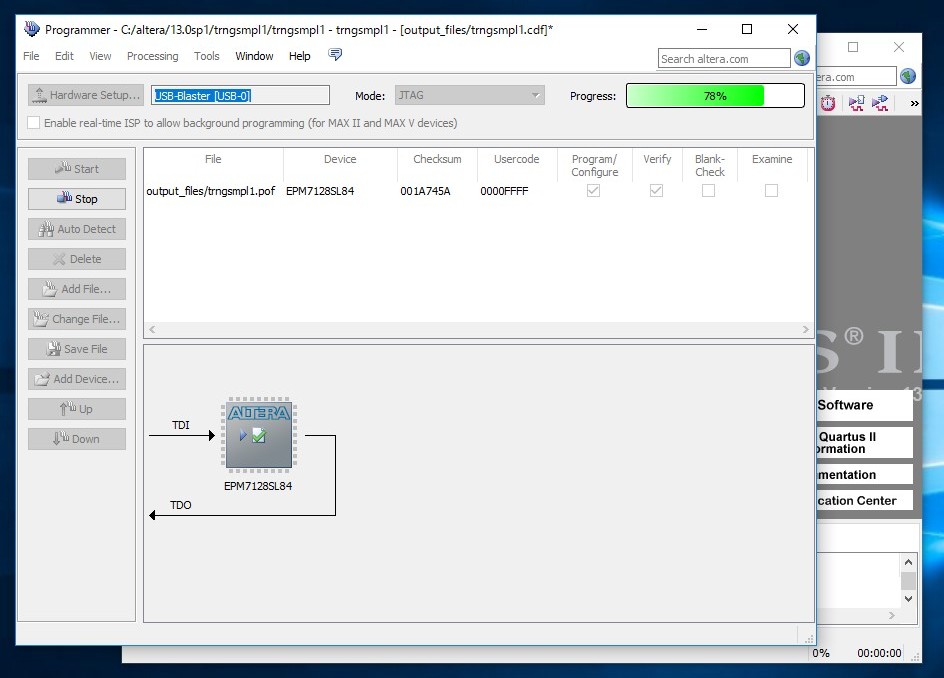Open the Tools menu

point(206,56)
